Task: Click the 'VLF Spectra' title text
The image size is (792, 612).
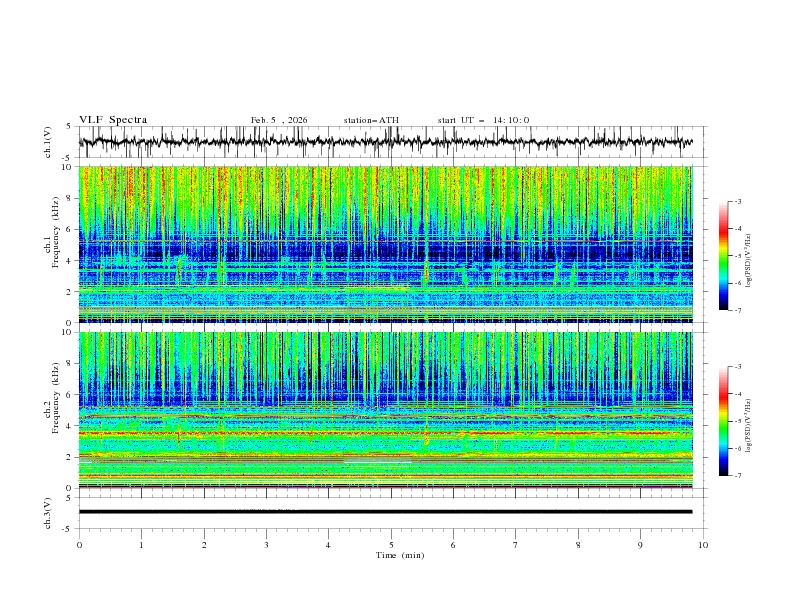Action: [x=113, y=120]
